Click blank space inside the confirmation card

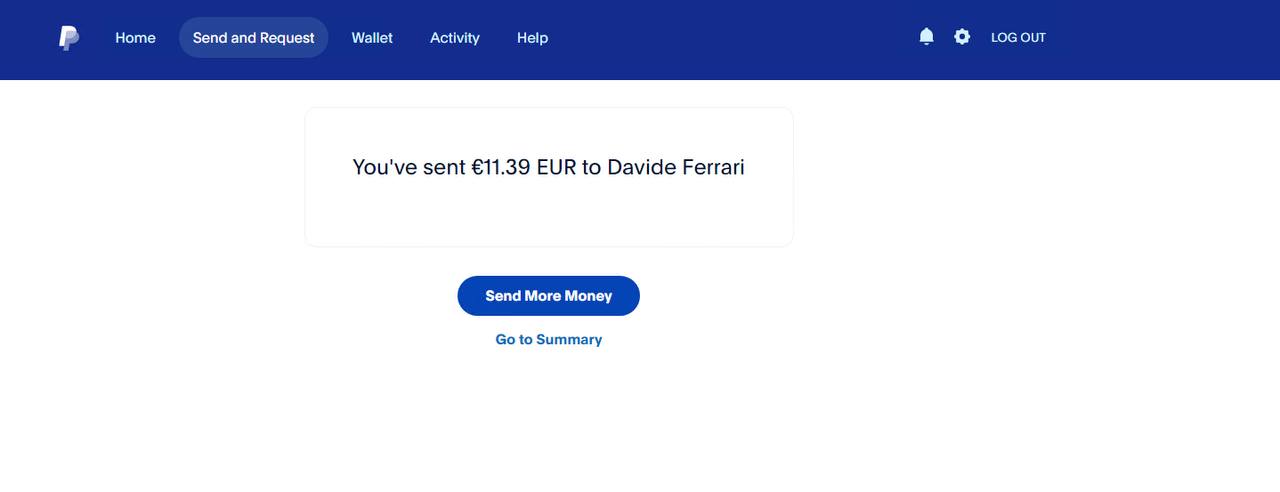(x=548, y=218)
